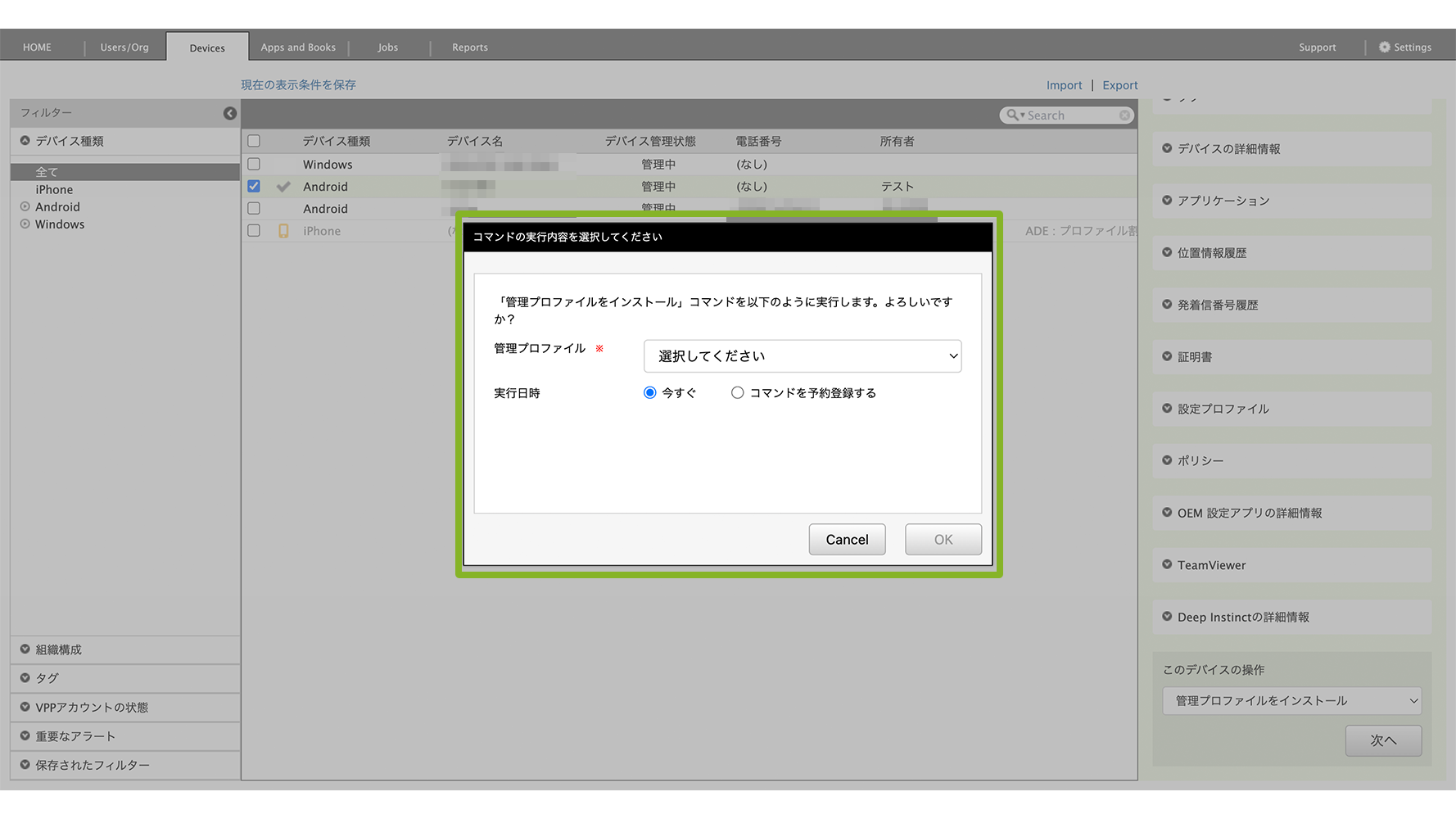1456x819 pixels.
Task: Select the 今すぐ radio button
Action: 650,393
